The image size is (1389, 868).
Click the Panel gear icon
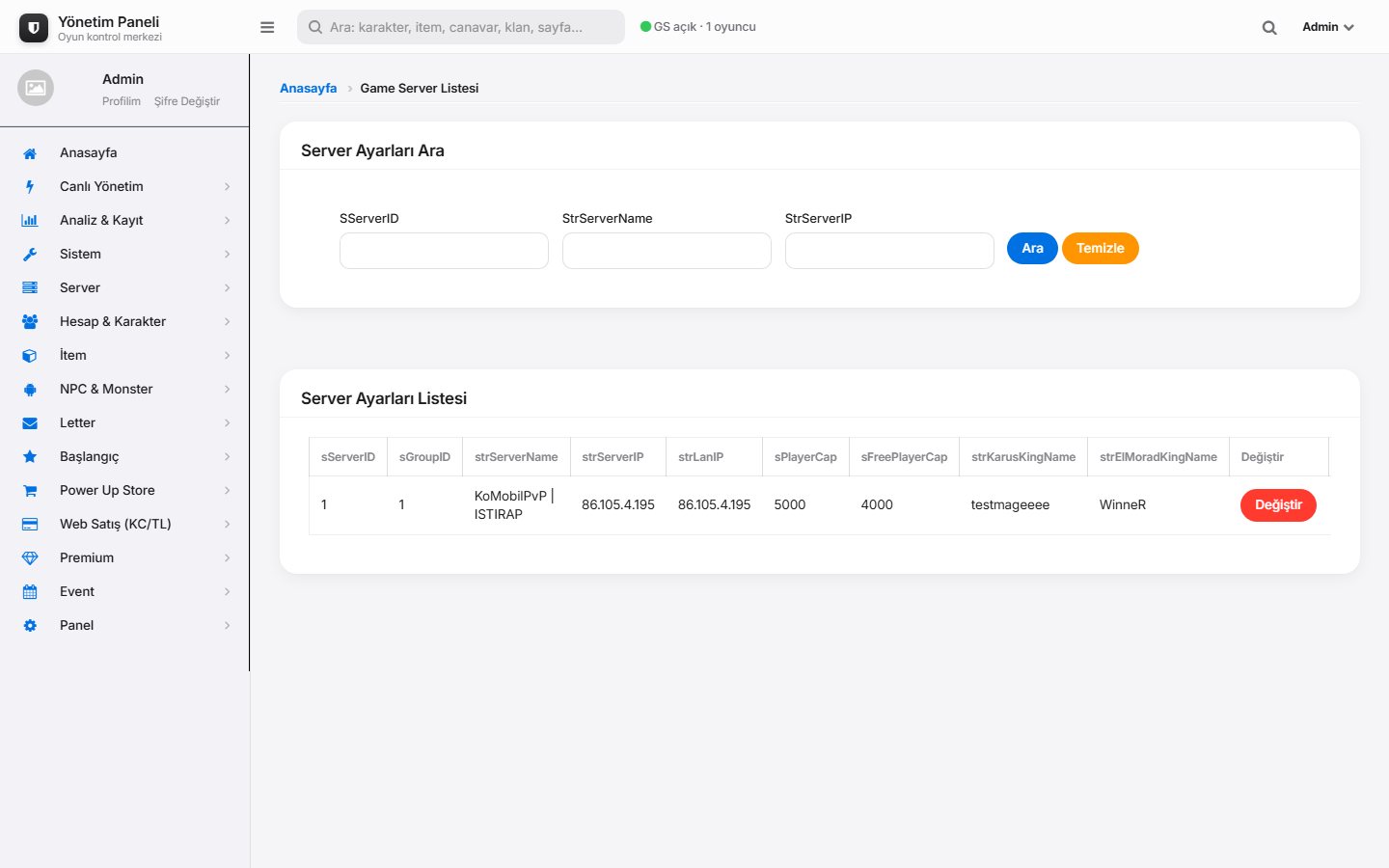pos(30,626)
